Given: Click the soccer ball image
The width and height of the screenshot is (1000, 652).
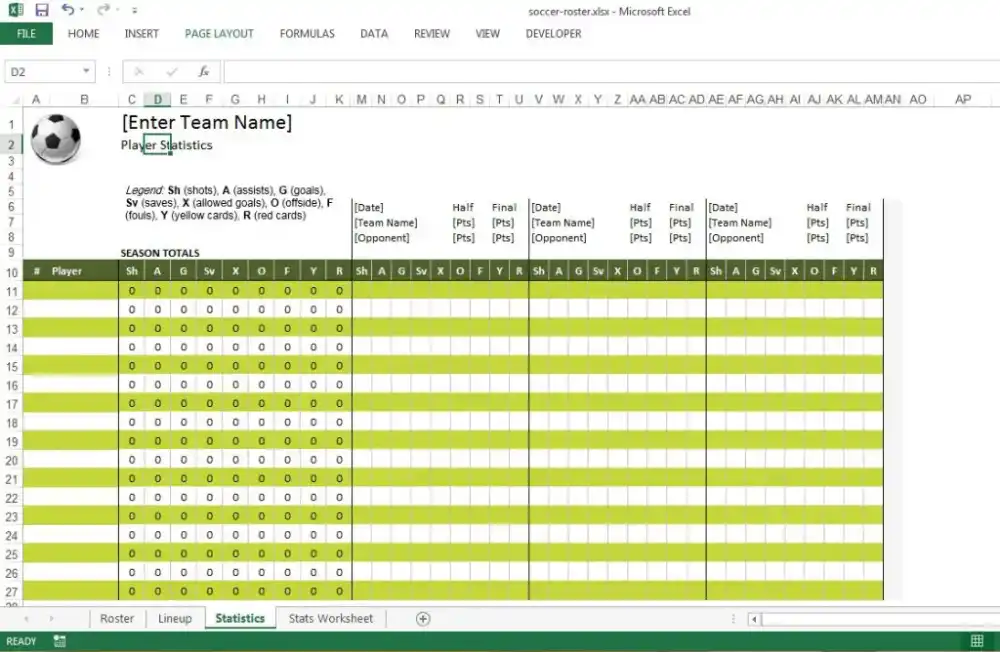Looking at the screenshot, I should click(56, 138).
